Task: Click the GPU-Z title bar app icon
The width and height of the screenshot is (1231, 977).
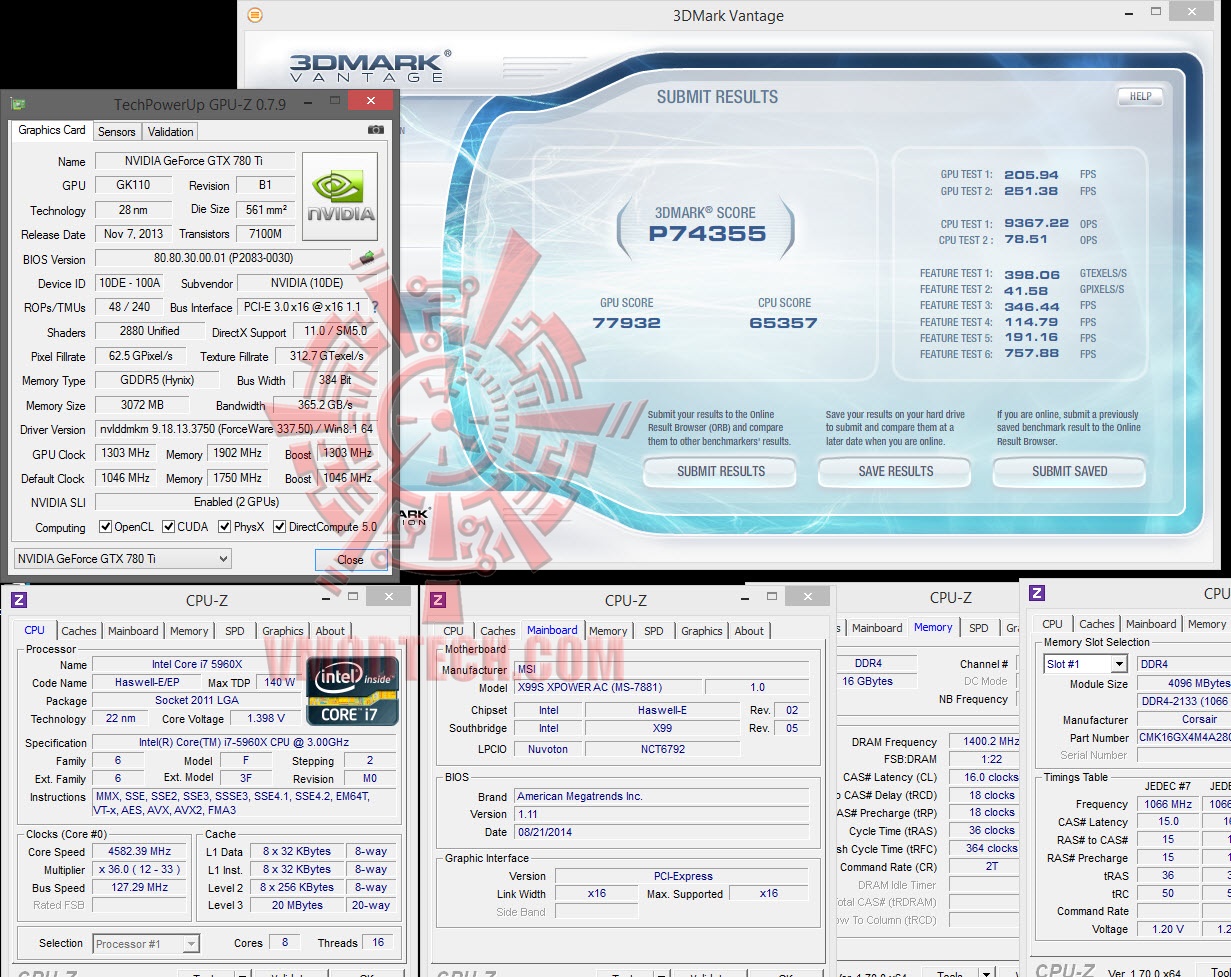Action: (x=18, y=103)
